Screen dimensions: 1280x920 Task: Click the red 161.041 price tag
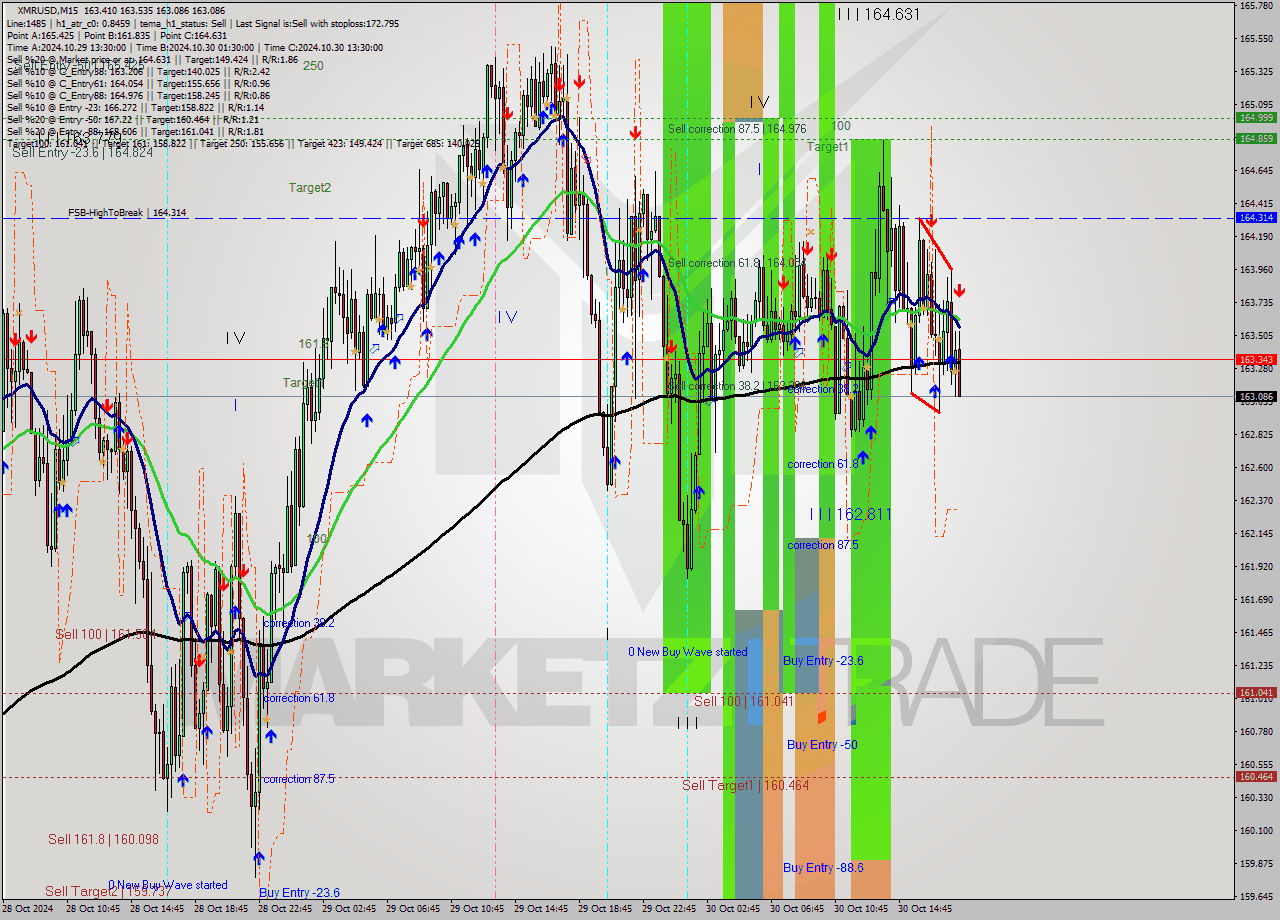tap(1256, 692)
